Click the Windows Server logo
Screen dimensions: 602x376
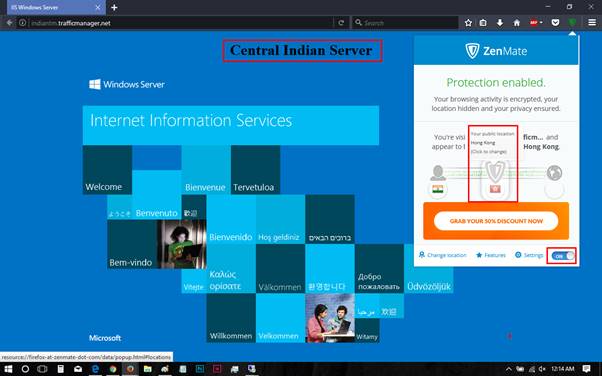(127, 84)
